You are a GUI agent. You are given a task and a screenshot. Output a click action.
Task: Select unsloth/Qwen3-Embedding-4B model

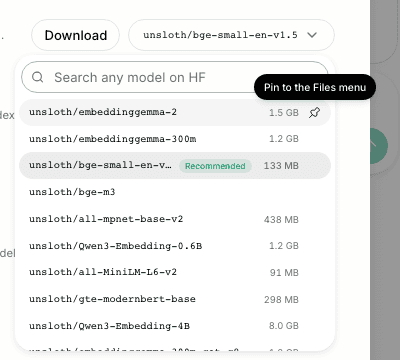(175, 326)
